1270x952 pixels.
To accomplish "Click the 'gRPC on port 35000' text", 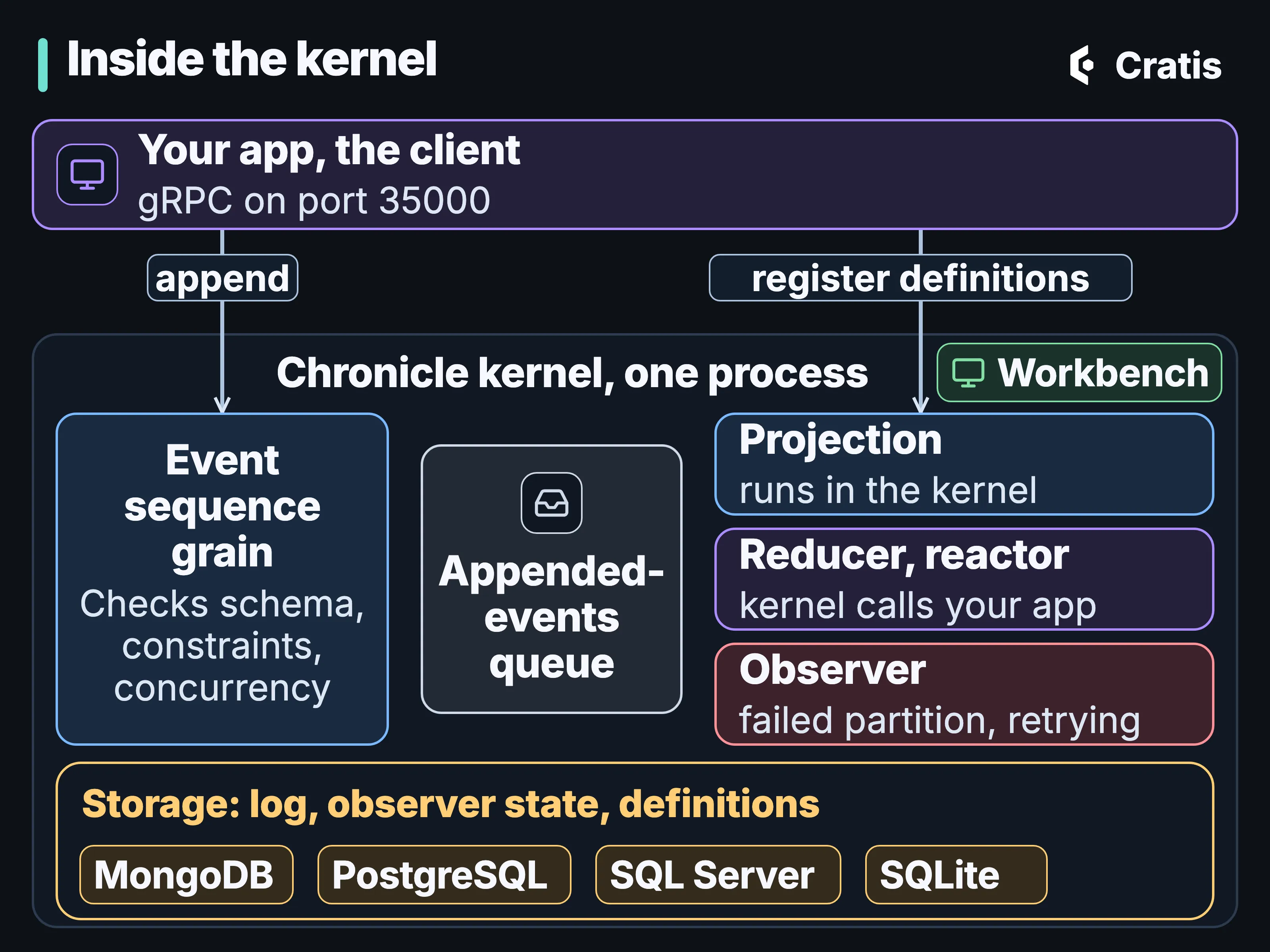I will click(x=314, y=201).
